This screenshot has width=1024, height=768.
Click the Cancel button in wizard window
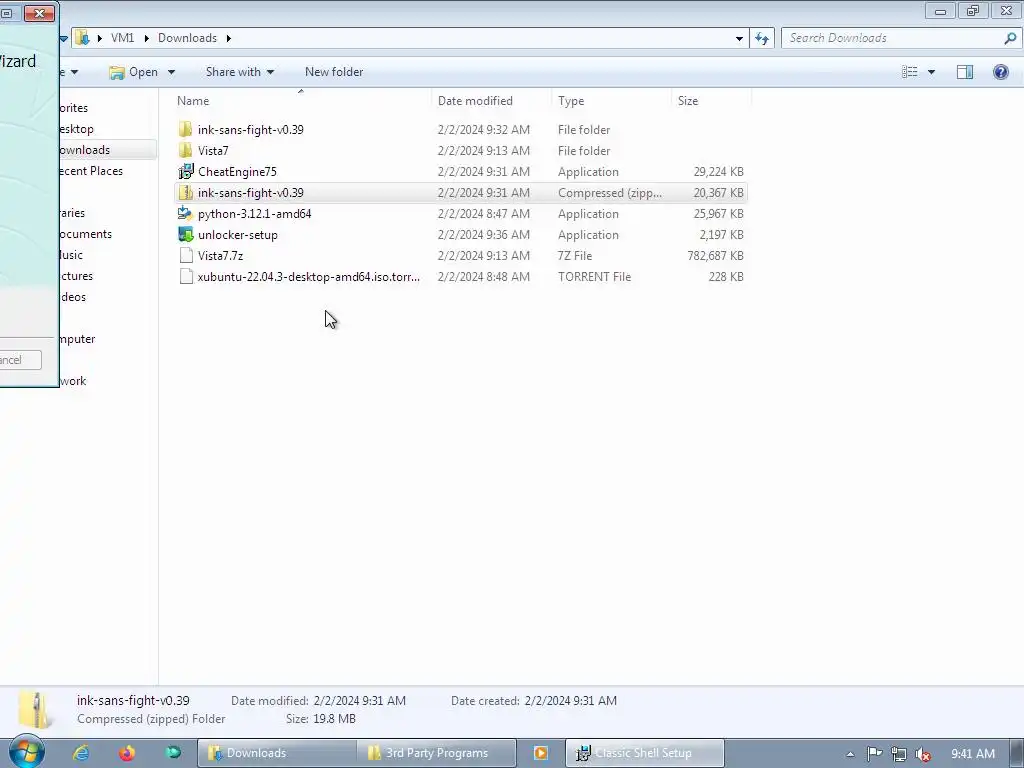pyautogui.click(x=20, y=360)
